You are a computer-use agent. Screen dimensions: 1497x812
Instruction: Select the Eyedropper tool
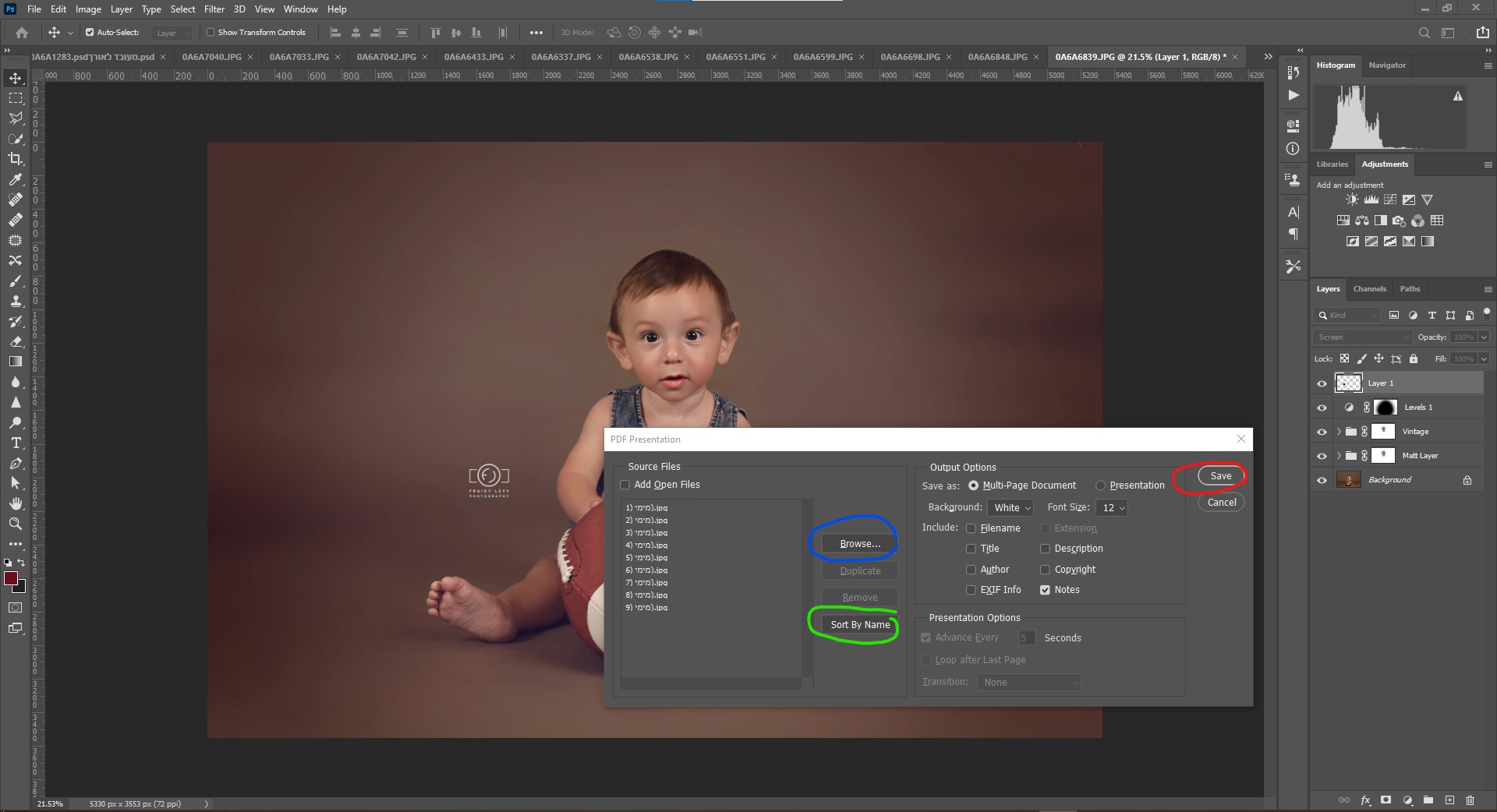16,179
